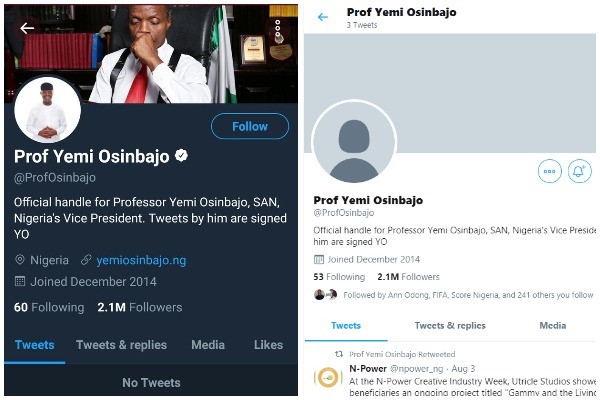
Task: Open the circular more options button
Action: click(550, 171)
